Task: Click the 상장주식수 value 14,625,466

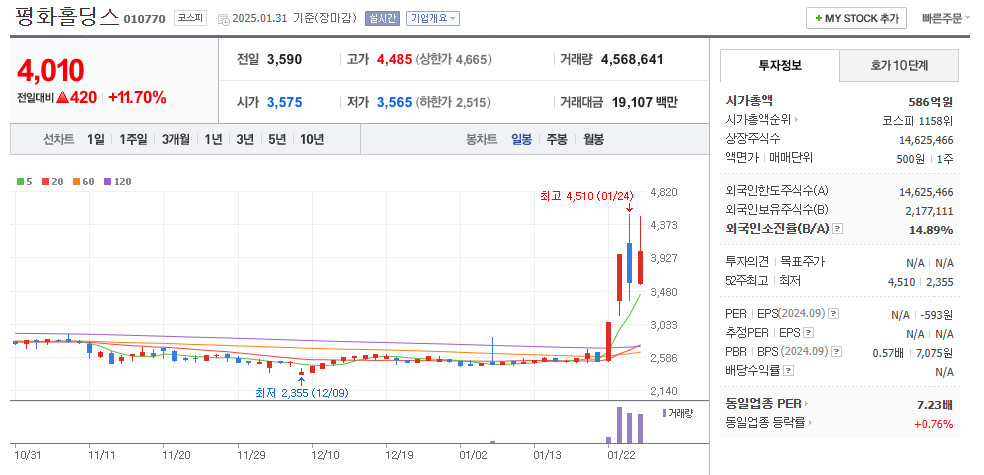Action: pos(926,141)
